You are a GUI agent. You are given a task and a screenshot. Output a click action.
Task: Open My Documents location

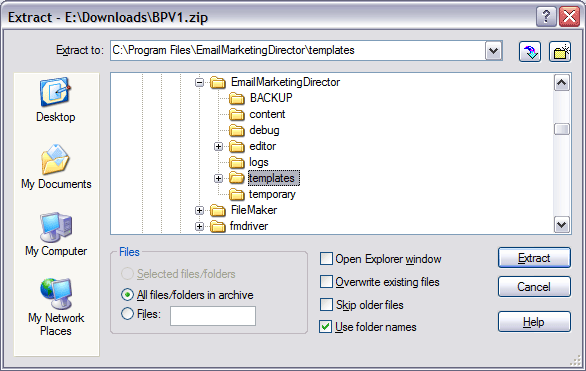56,167
